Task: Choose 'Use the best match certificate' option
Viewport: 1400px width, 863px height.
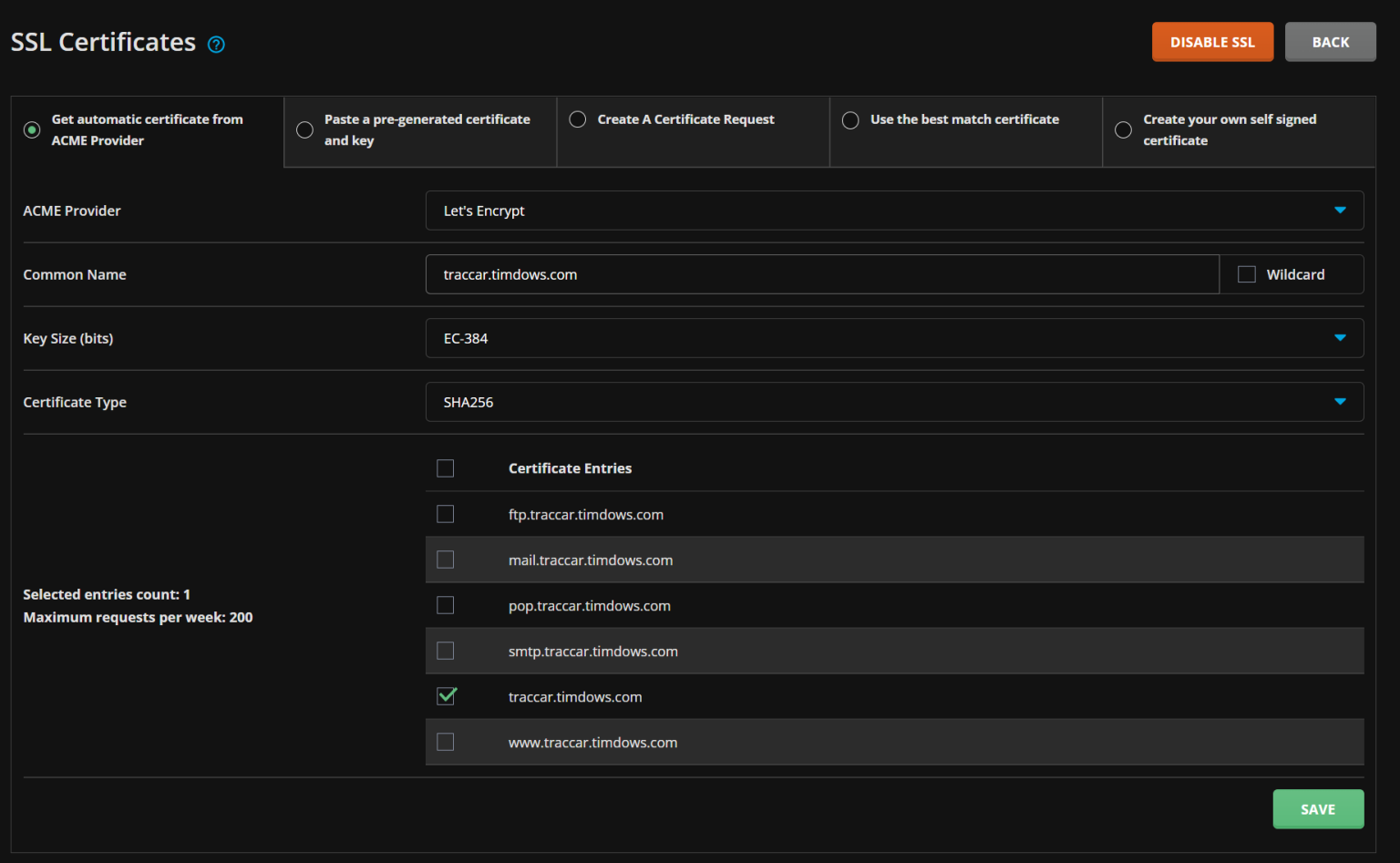Action: coord(850,120)
